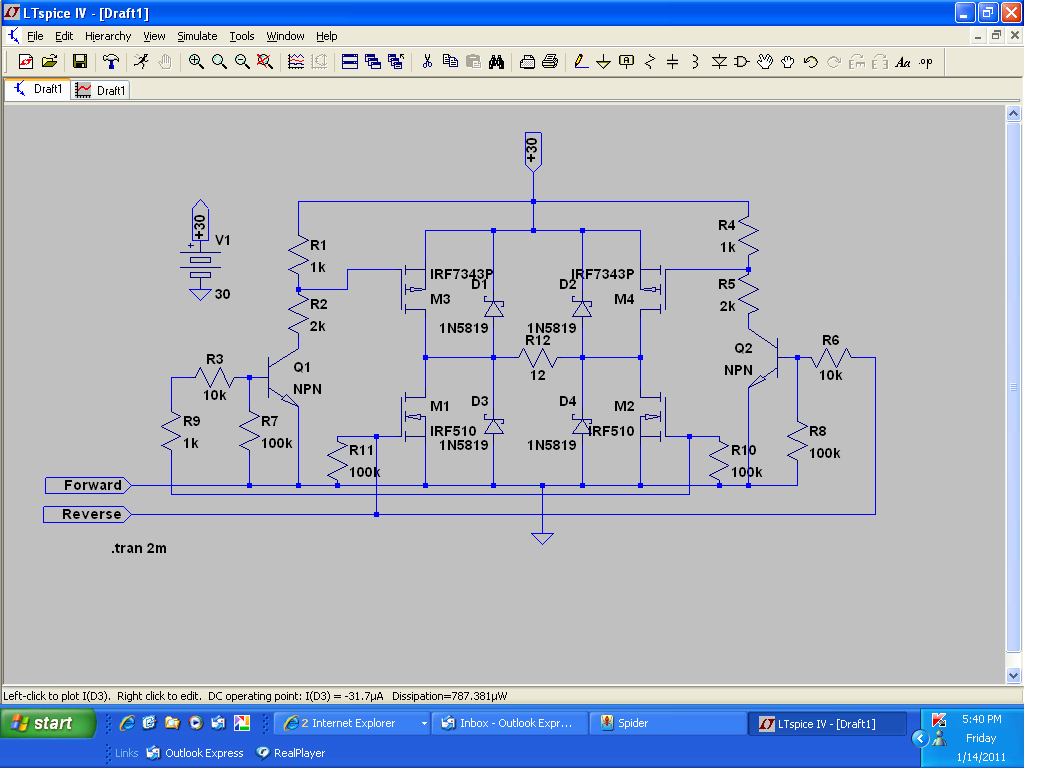Open the View menu
Screen dimensions: 1042x770
[154, 36]
